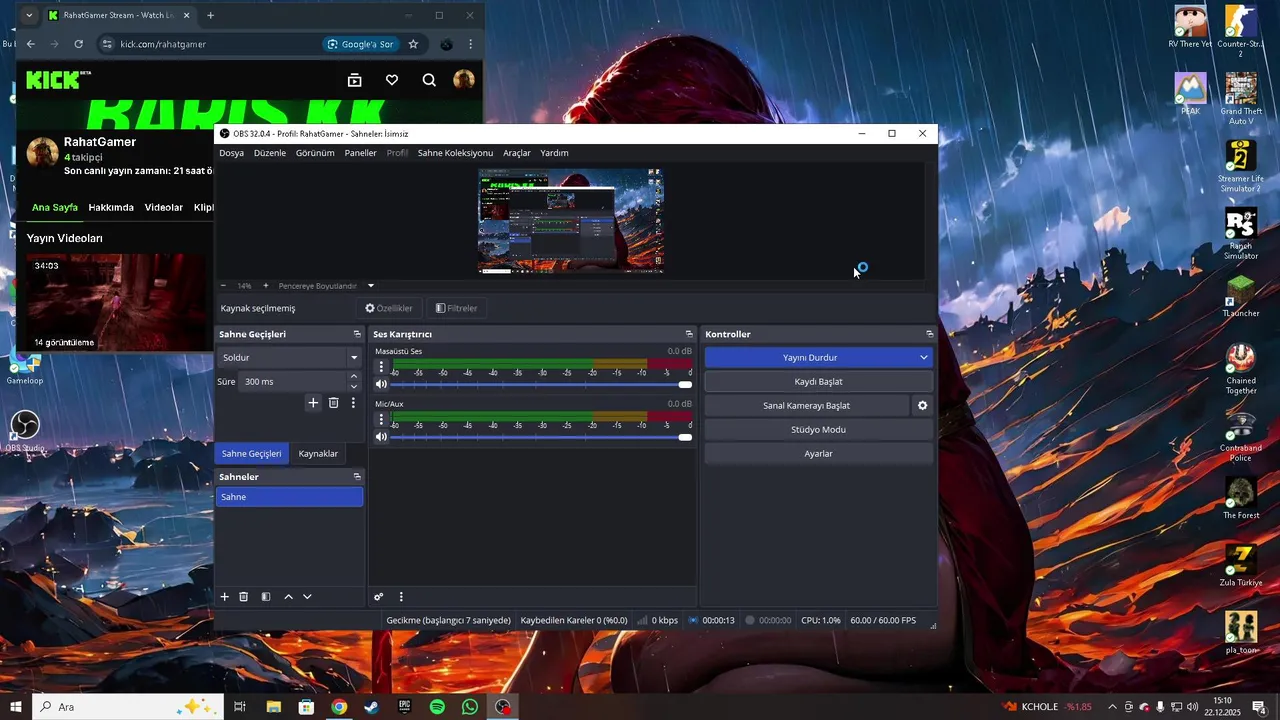The image size is (1280, 720).
Task: Increase Süre duration with up stepper
Action: pyautogui.click(x=354, y=377)
